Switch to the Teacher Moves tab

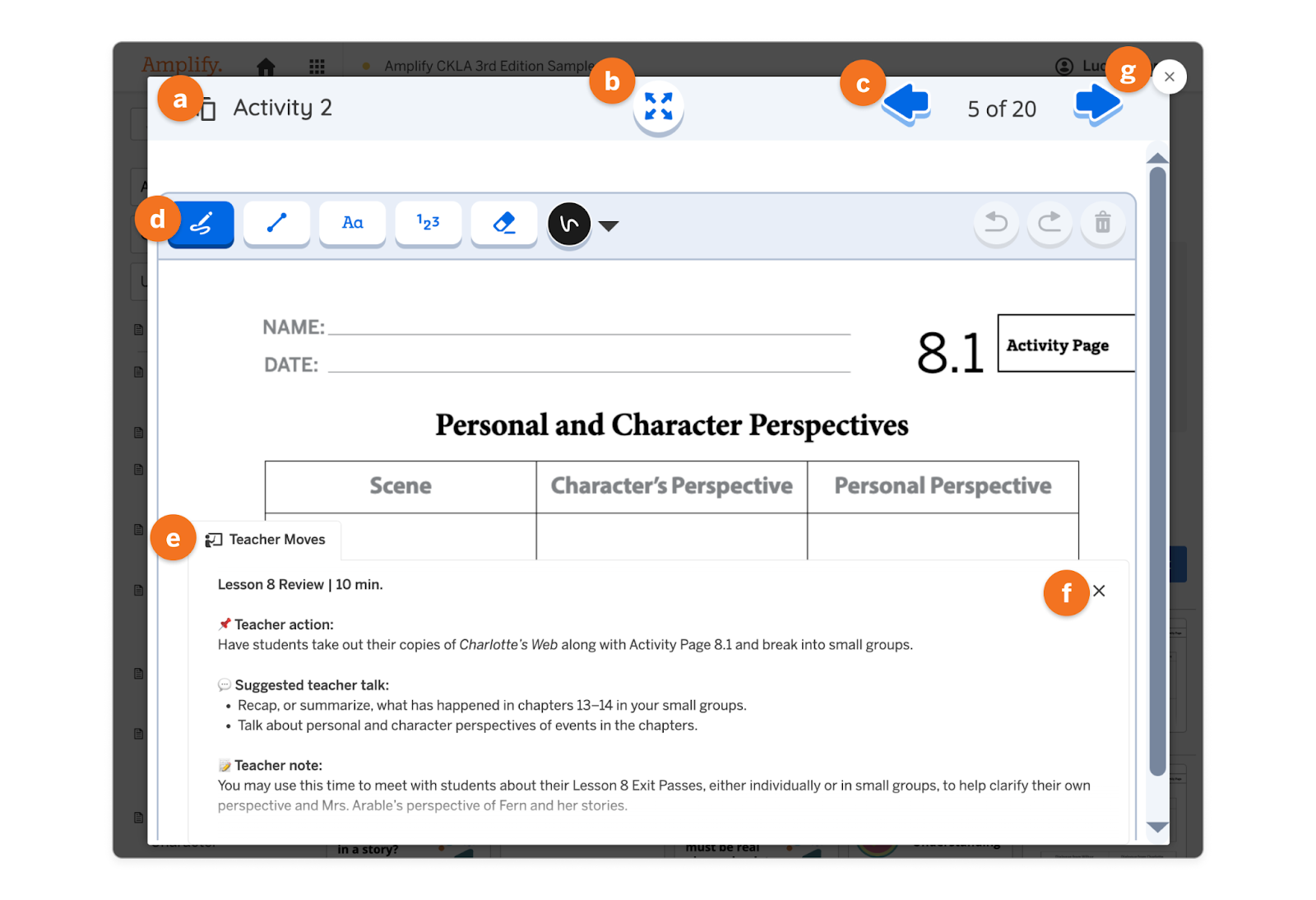click(x=268, y=539)
